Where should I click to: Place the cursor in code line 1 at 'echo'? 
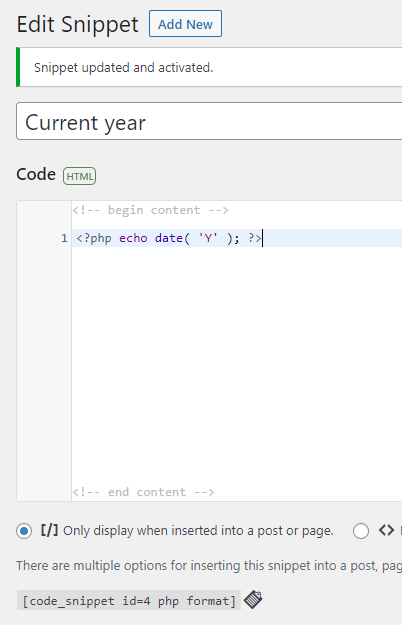pos(133,238)
